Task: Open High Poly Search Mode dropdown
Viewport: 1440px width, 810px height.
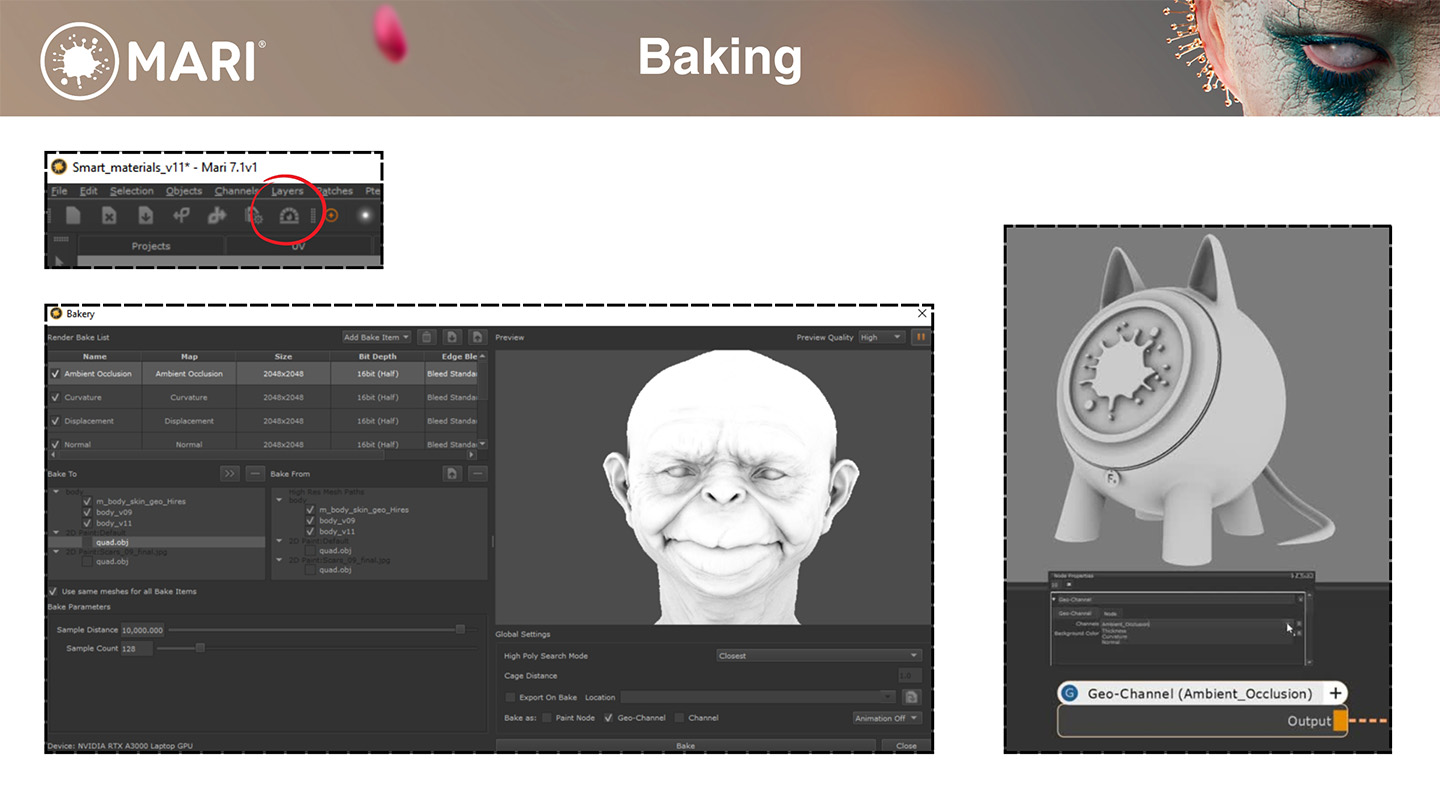Action: 818,656
